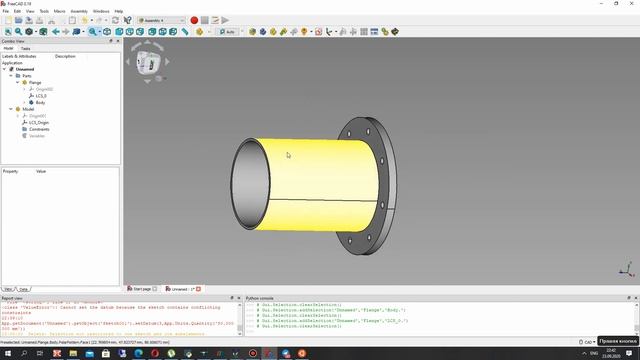
Task: Stop macro recording using the square button
Action: tap(204, 20)
